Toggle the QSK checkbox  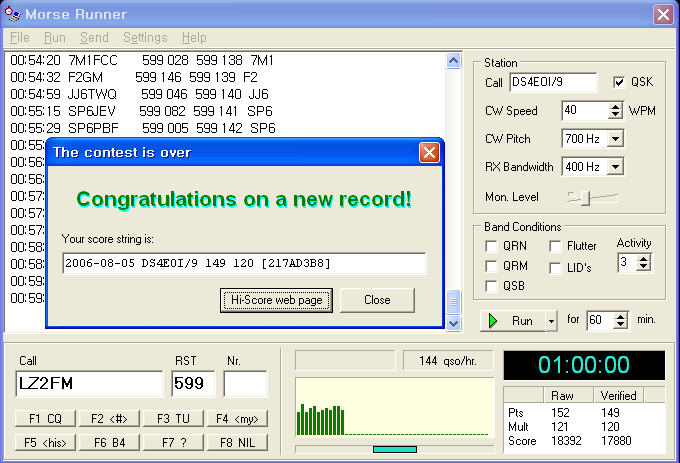[619, 82]
